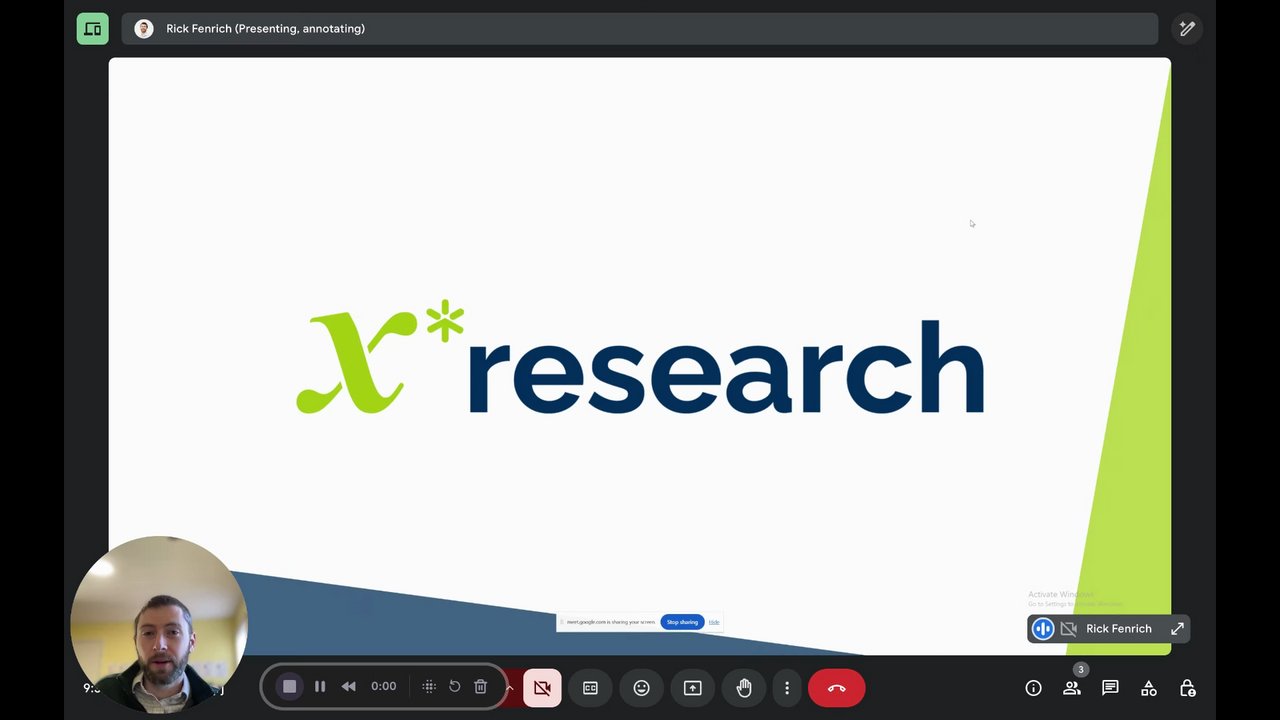Click the circular webcam self-view bubble
The height and width of the screenshot is (720, 1280).
(x=158, y=624)
